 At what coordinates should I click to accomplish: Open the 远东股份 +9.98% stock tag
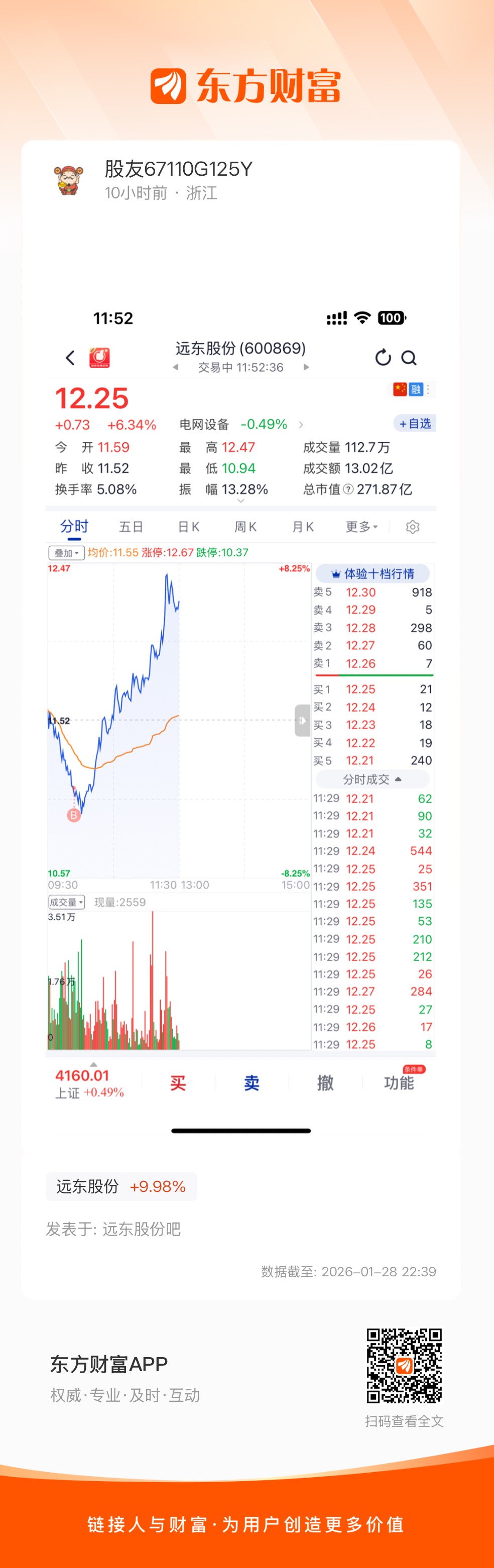[x=121, y=1186]
